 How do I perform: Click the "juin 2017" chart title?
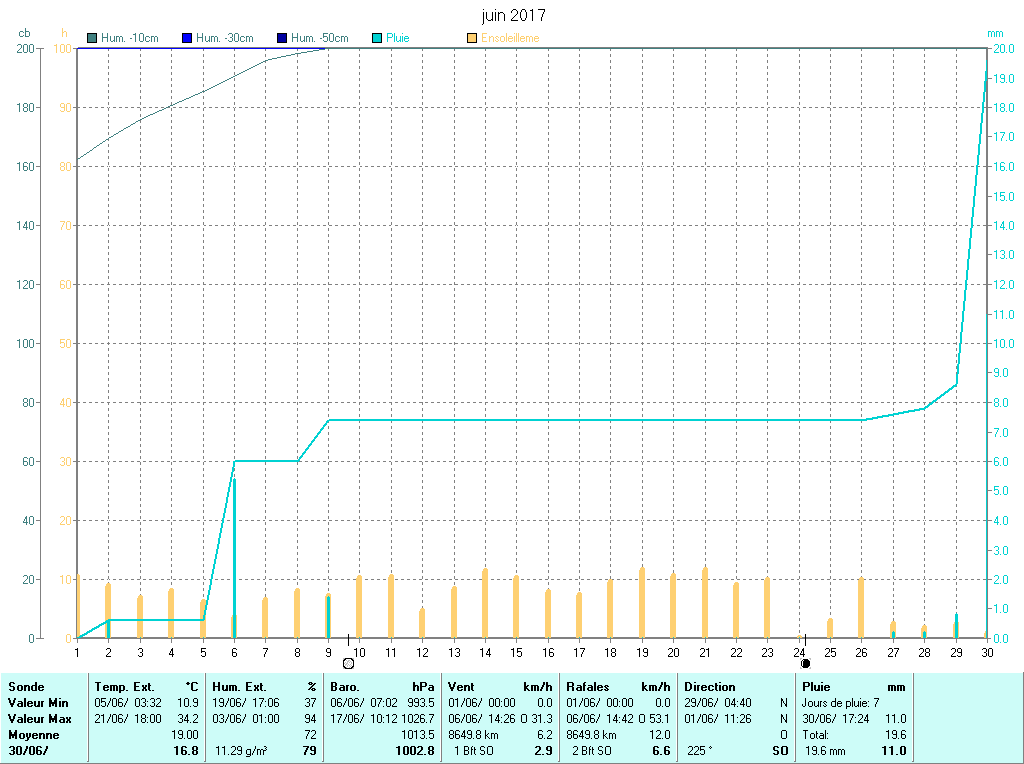coord(514,16)
